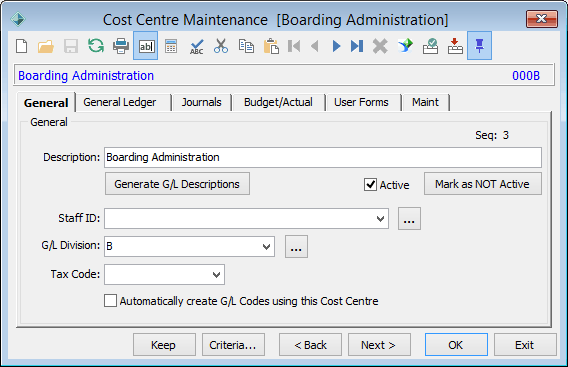Confirm with the OK button
This screenshot has width=568, height=367.
(x=456, y=345)
